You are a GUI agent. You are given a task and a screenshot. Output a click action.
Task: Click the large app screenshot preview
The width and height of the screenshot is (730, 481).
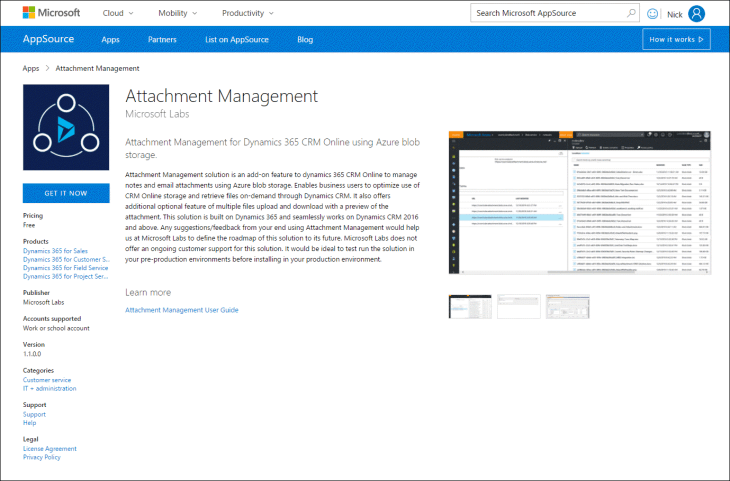click(x=580, y=203)
